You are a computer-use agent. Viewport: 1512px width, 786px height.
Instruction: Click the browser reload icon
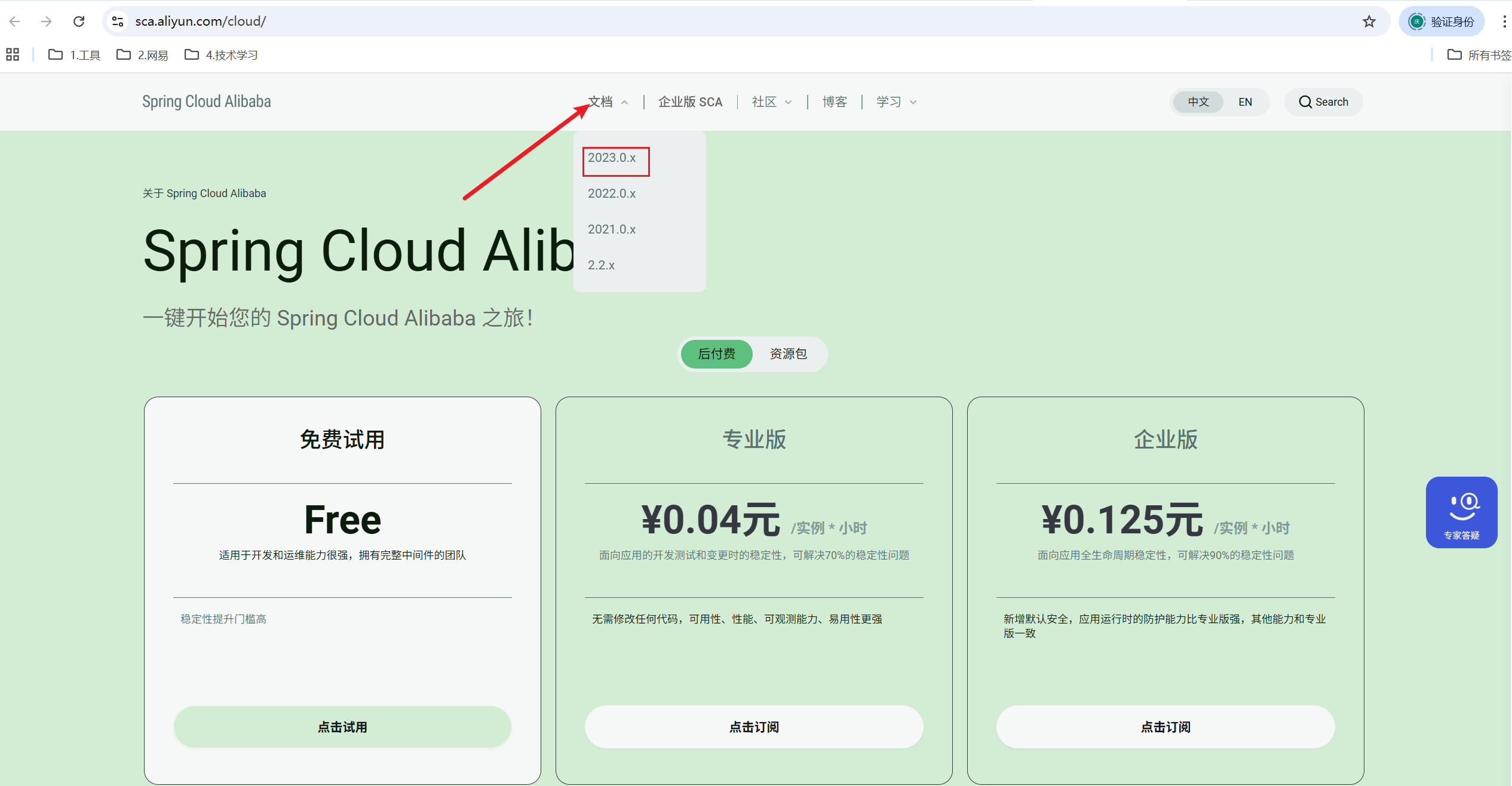point(79,22)
